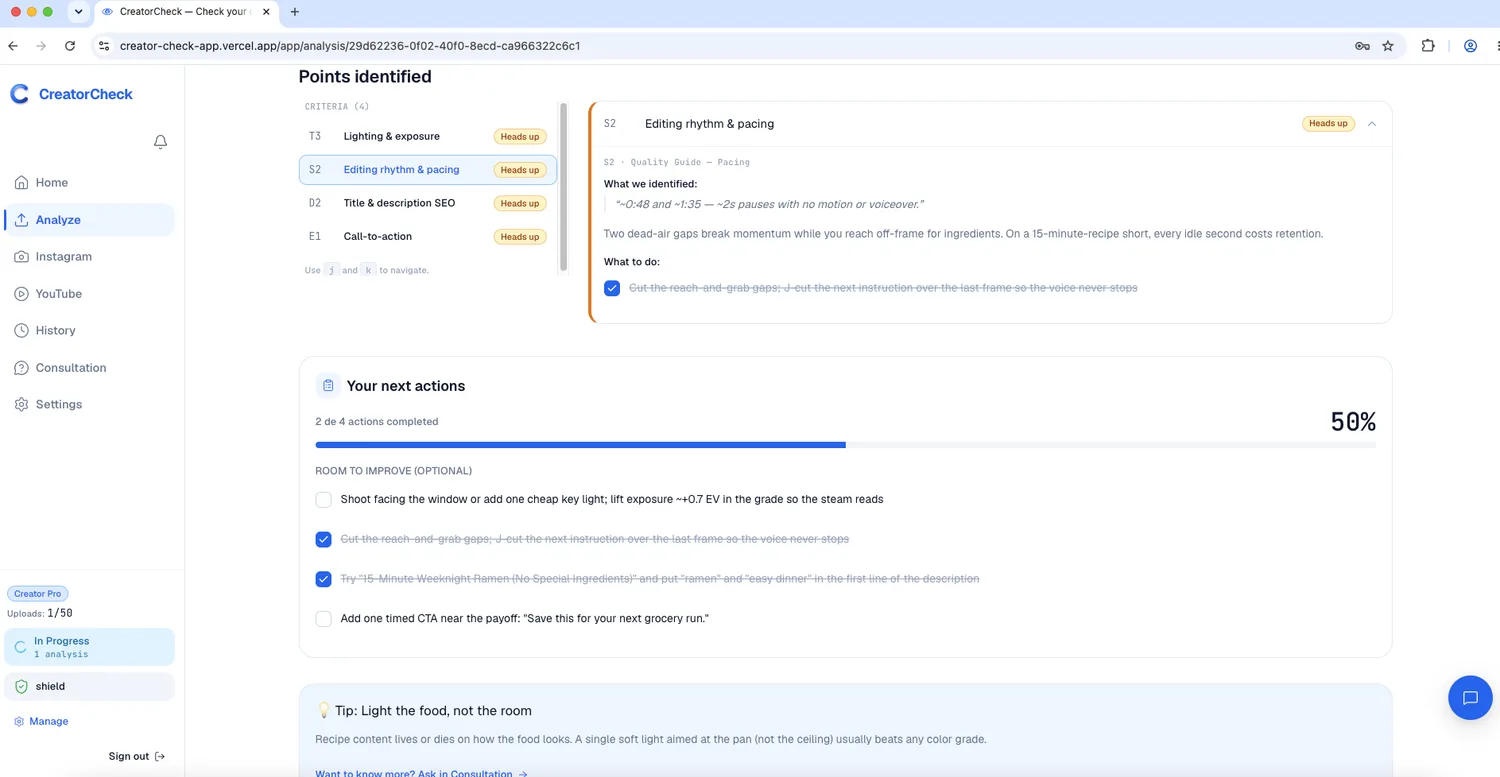The image size is (1500, 777).
Task: Check the Shoot facing the window action
Action: [323, 499]
